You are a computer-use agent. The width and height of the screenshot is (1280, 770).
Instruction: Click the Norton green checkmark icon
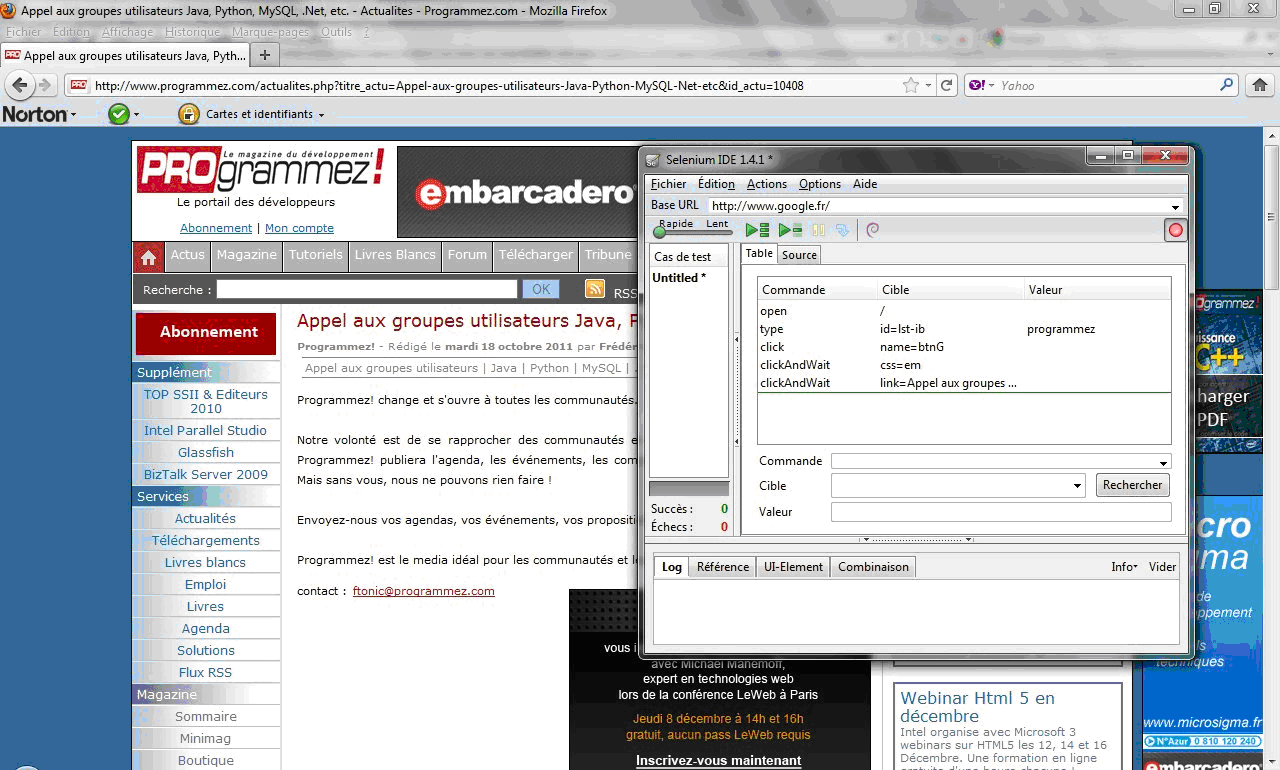119,114
